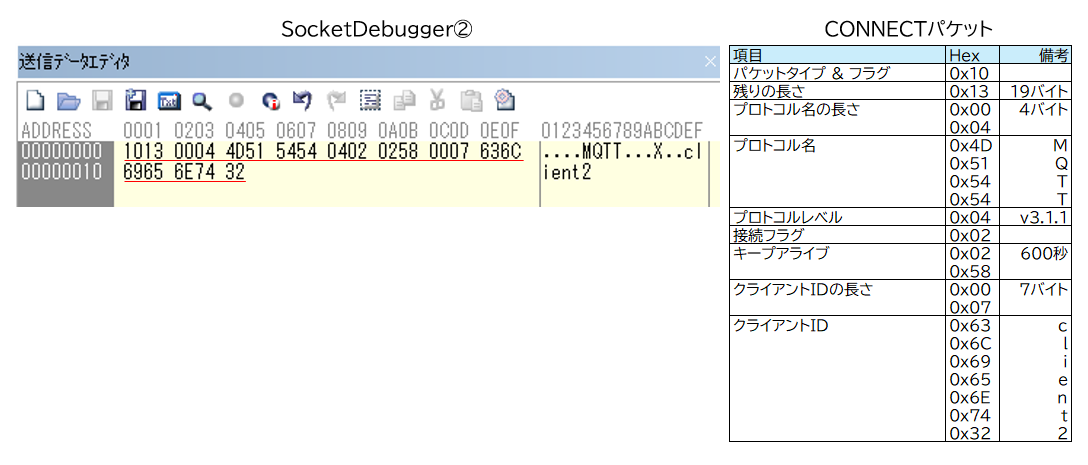This screenshot has height=465, width=1088.
Task: Click the grey round record icon
Action: (237, 101)
